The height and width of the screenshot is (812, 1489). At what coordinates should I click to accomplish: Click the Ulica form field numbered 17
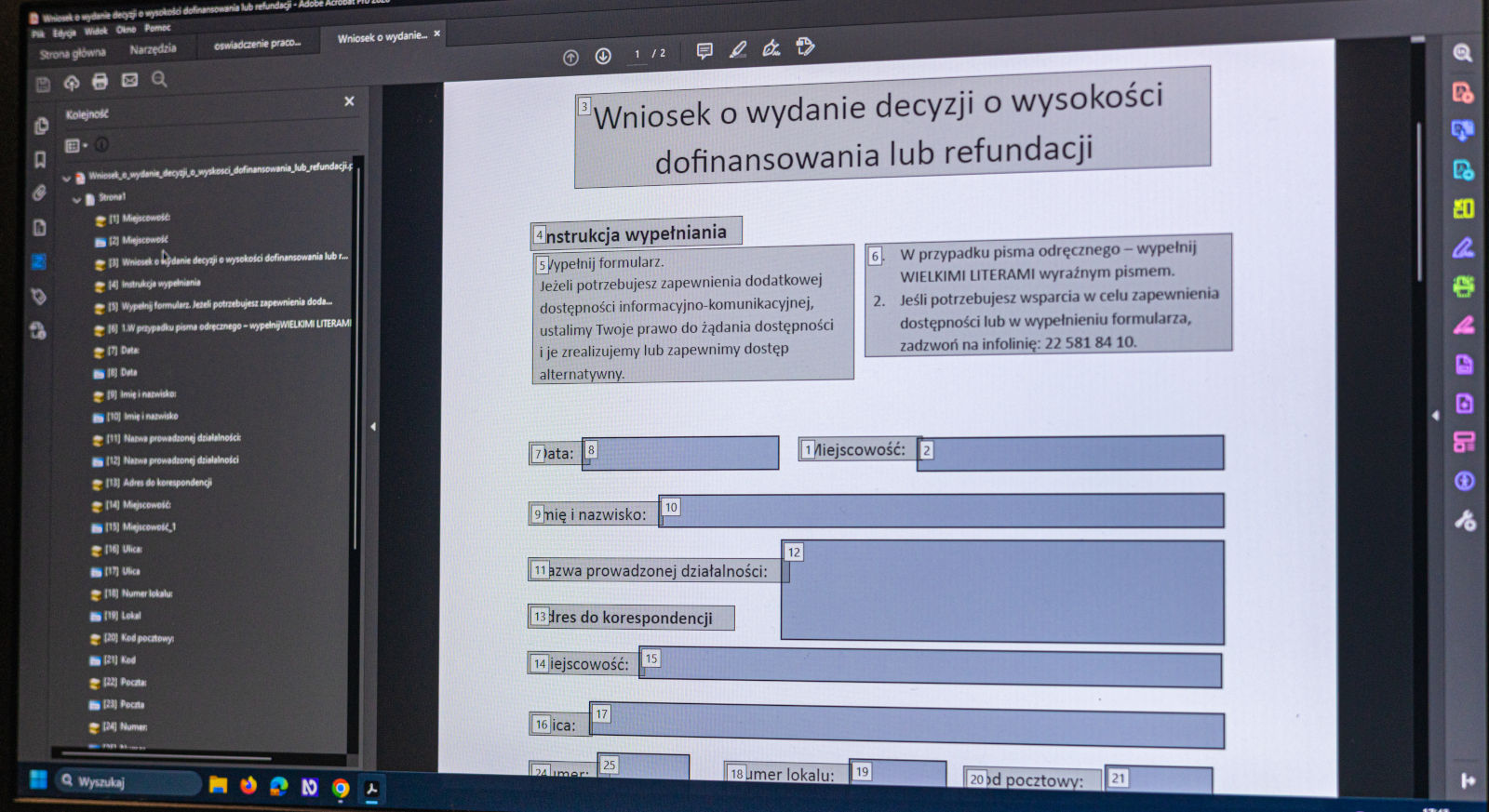[x=906, y=725]
